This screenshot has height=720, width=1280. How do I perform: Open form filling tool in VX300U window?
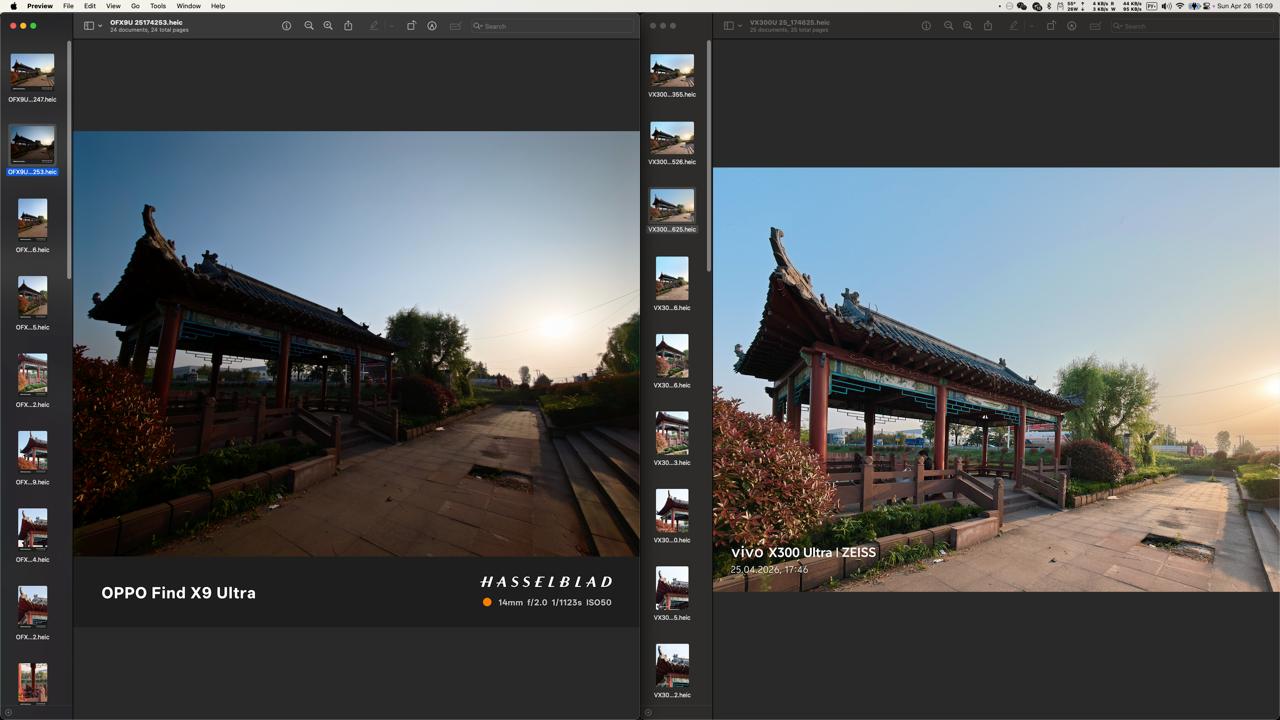1095,26
